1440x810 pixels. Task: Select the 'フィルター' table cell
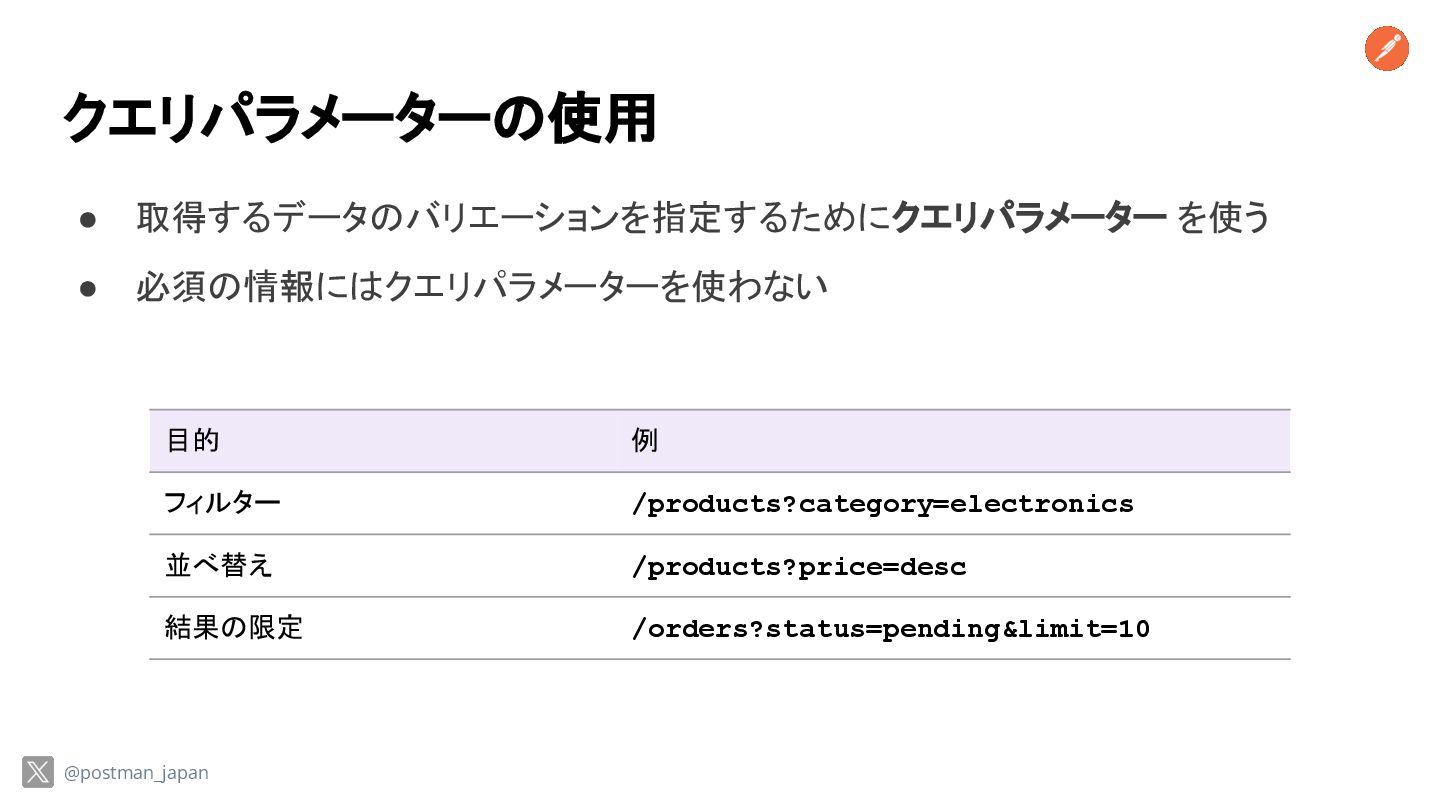(222, 503)
